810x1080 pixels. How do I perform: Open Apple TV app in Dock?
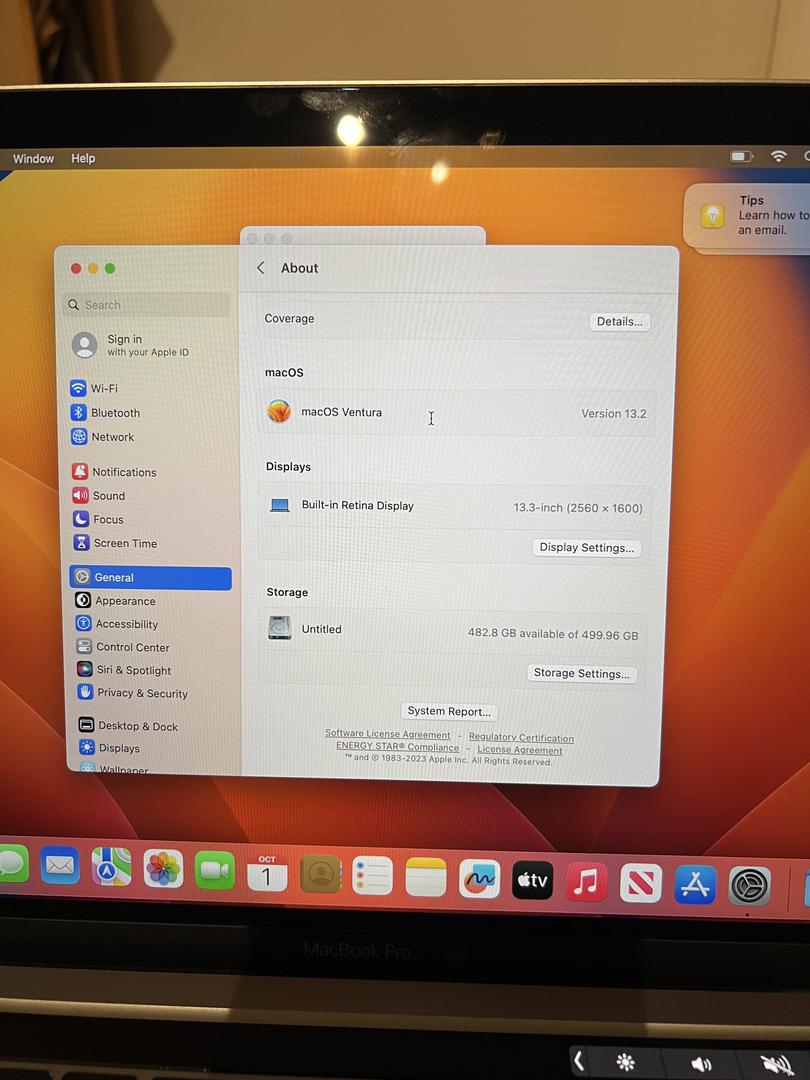tap(532, 880)
